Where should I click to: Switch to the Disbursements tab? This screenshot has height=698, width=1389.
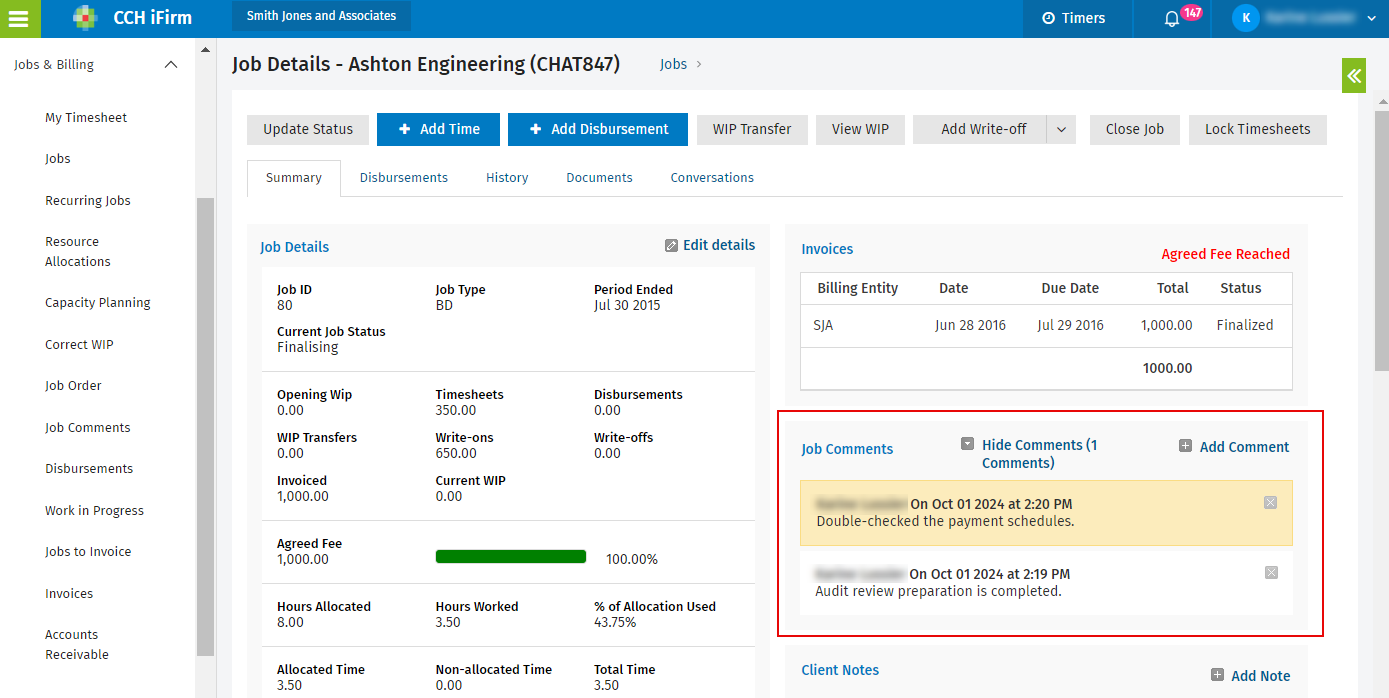point(404,178)
